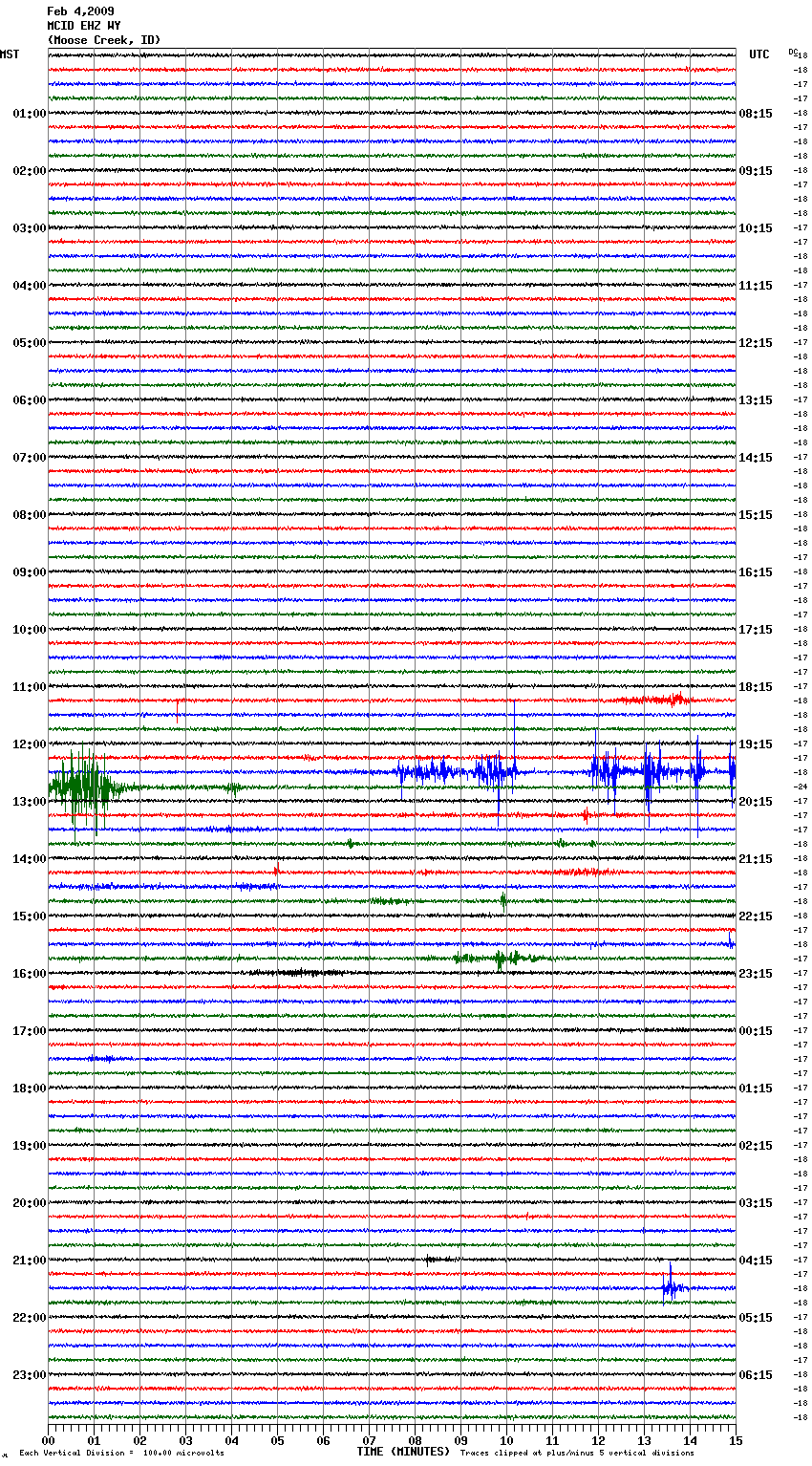Select the 14:00 MST hour label
Image resolution: width=812 pixels, height=1466 pixels.
point(29,859)
